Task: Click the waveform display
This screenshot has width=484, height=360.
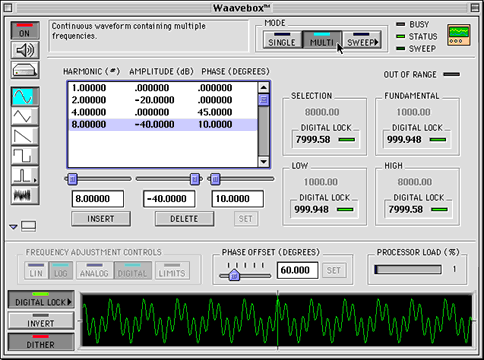Action: pyautogui.click(x=277, y=320)
